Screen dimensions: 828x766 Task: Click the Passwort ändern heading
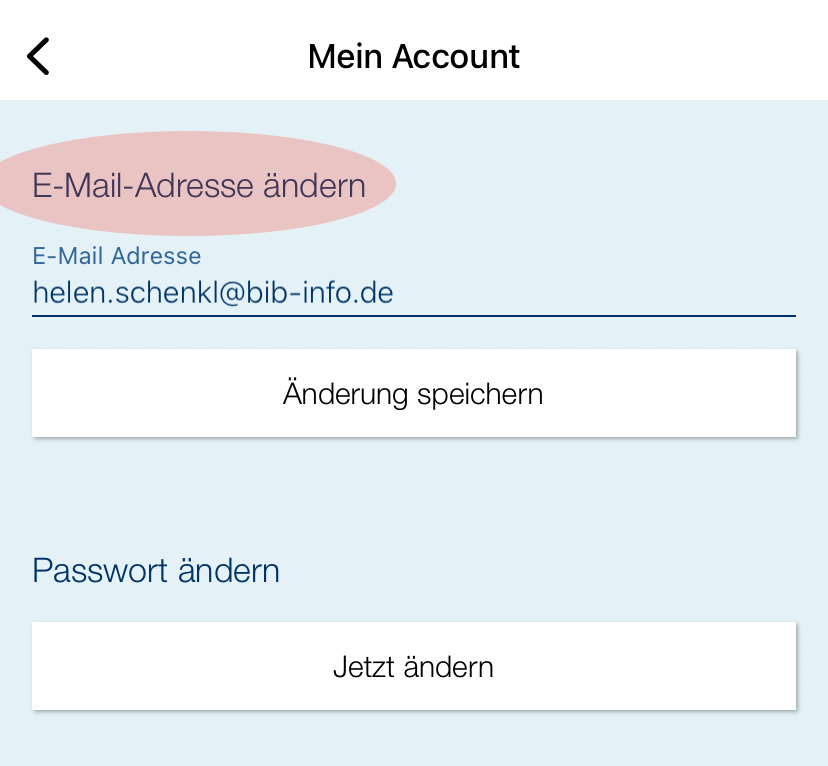click(x=156, y=570)
